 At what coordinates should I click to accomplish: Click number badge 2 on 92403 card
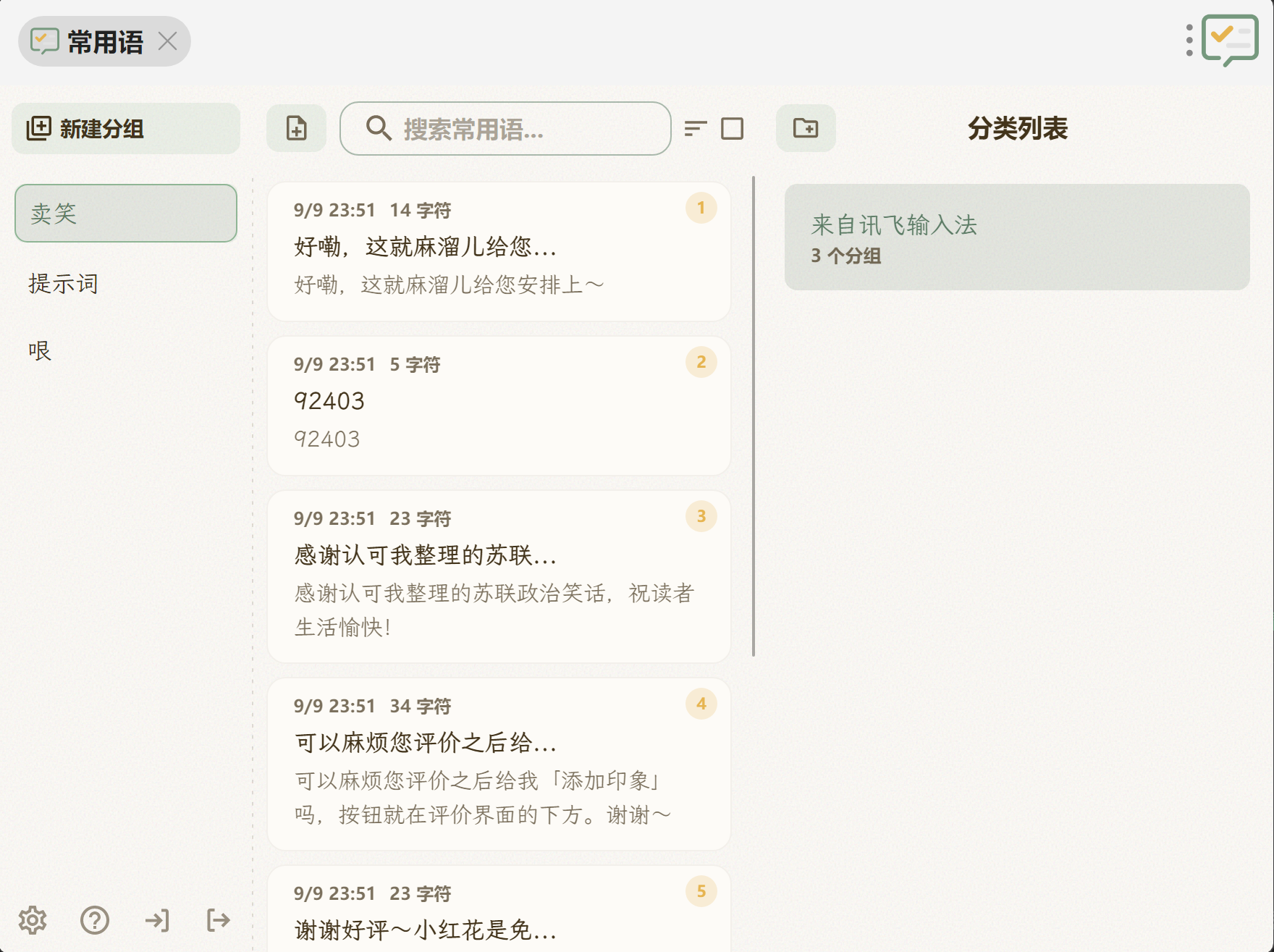point(701,362)
